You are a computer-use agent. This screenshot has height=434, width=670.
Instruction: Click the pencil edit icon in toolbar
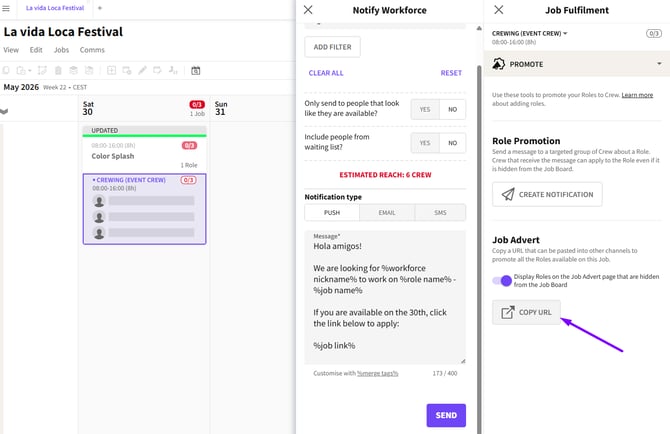click(142, 70)
